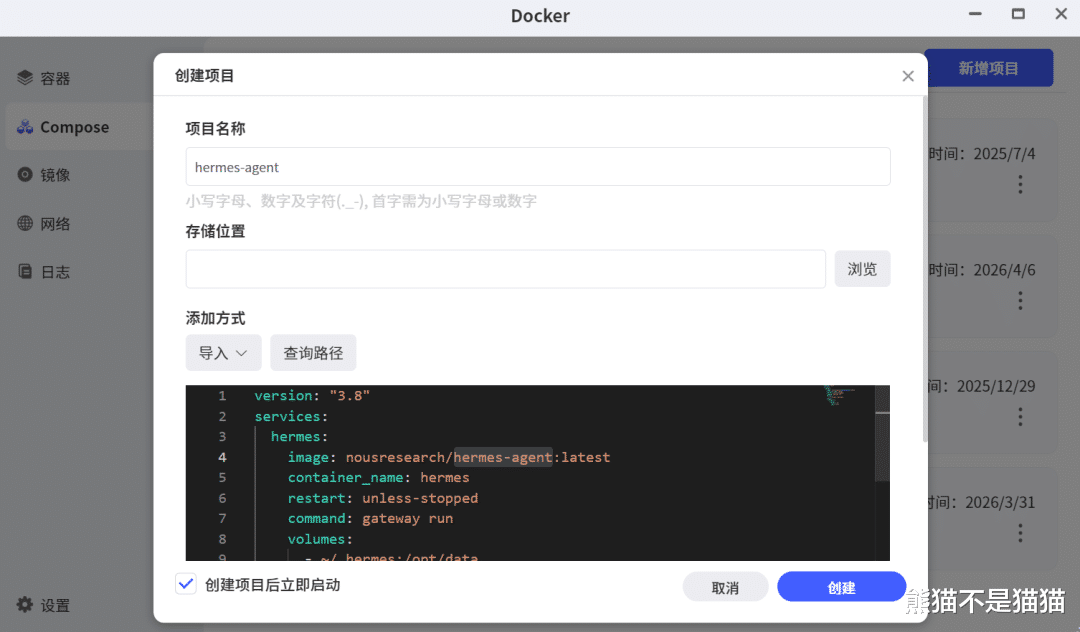Screen dimensions: 1080x632
Task: Click the 取消 button
Action: 725,587
